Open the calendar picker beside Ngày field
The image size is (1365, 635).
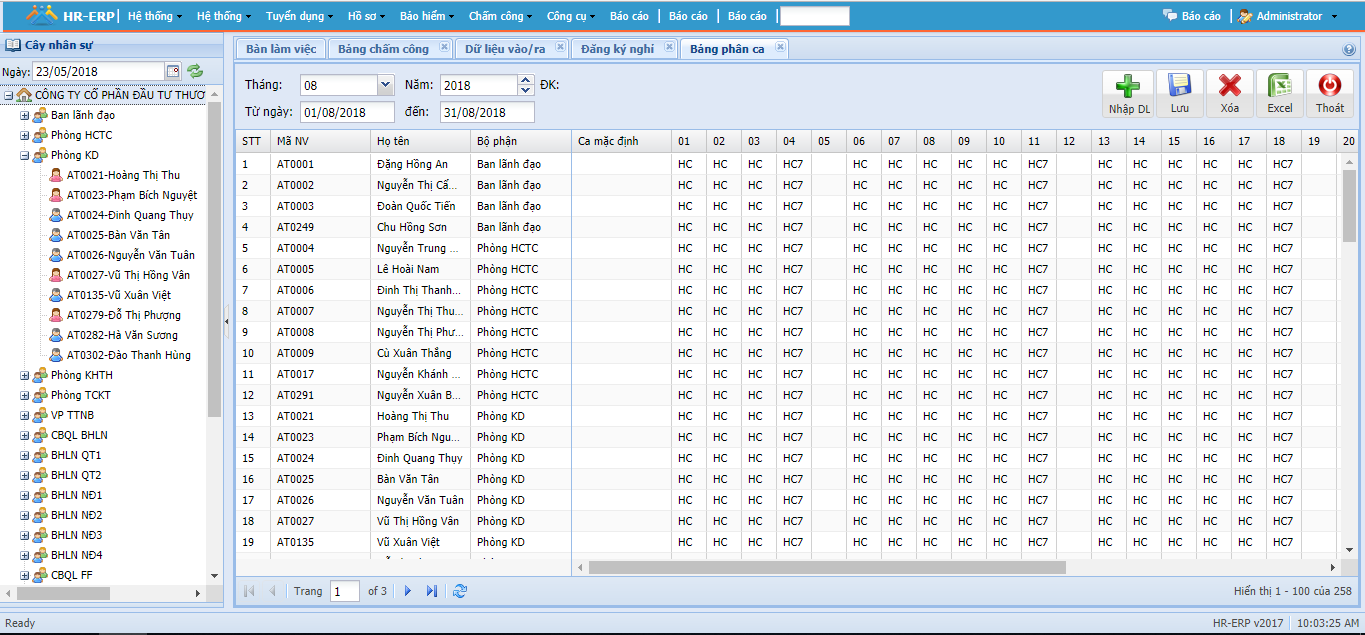coord(173,71)
